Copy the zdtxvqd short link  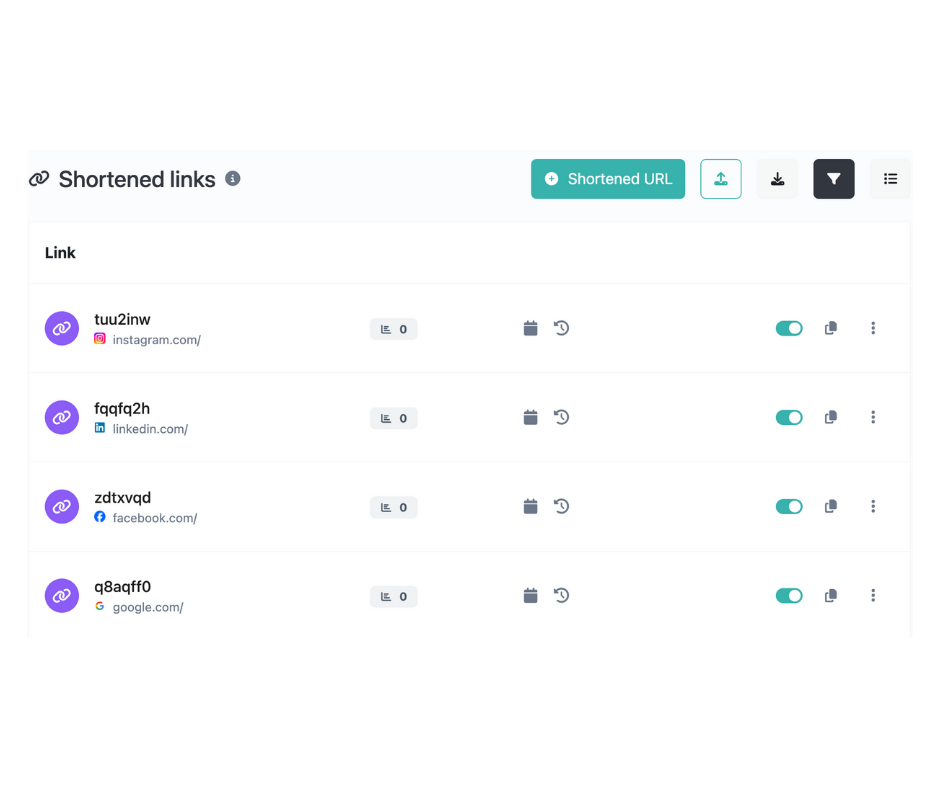[830, 507]
